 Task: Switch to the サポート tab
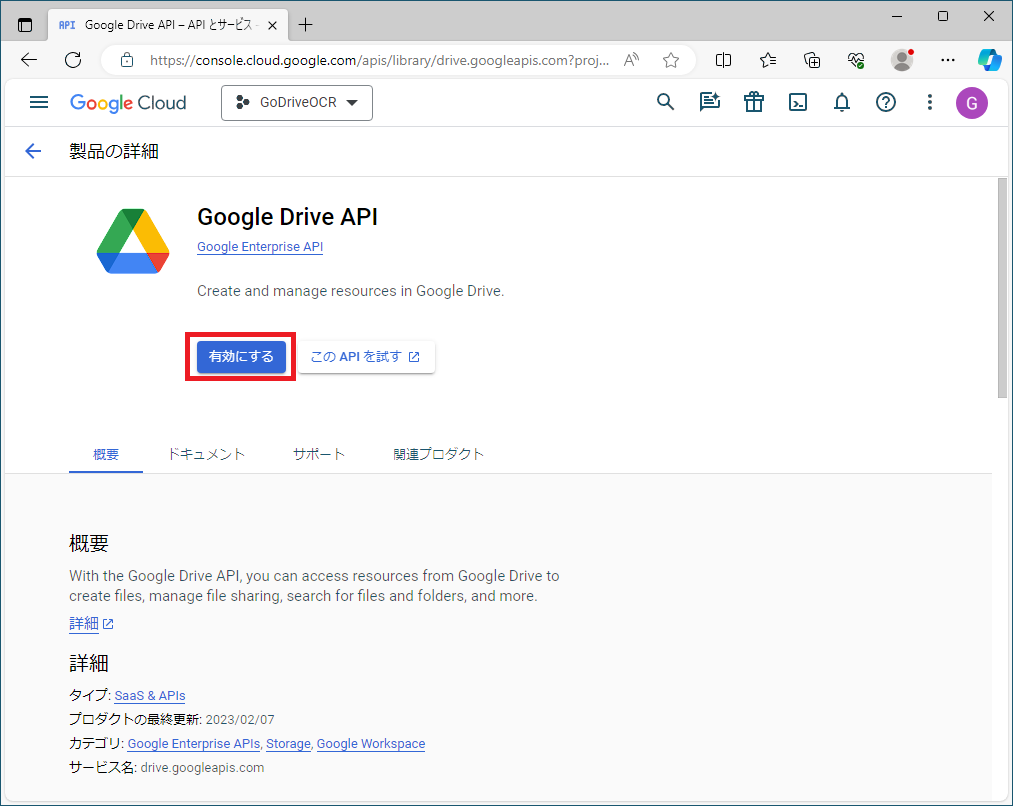(x=319, y=454)
